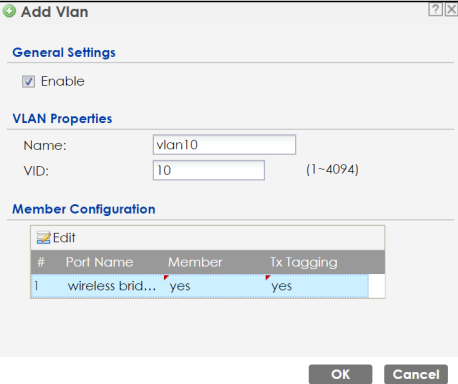
Task: Open the Tx Tagging yes cell for editing
Action: point(317,286)
